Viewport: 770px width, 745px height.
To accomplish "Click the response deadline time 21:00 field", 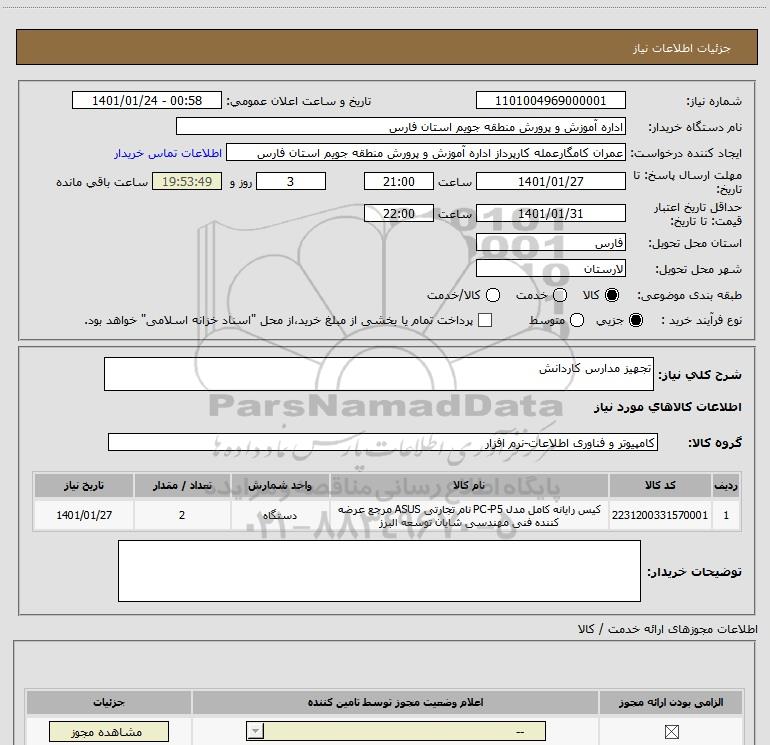I will click(x=399, y=181).
